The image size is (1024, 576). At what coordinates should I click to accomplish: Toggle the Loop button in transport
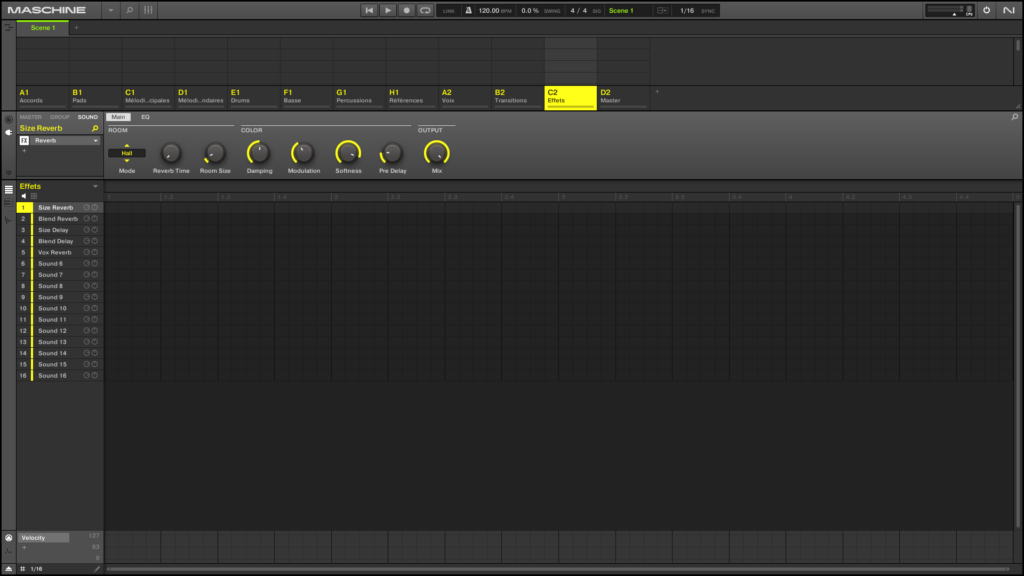425,10
